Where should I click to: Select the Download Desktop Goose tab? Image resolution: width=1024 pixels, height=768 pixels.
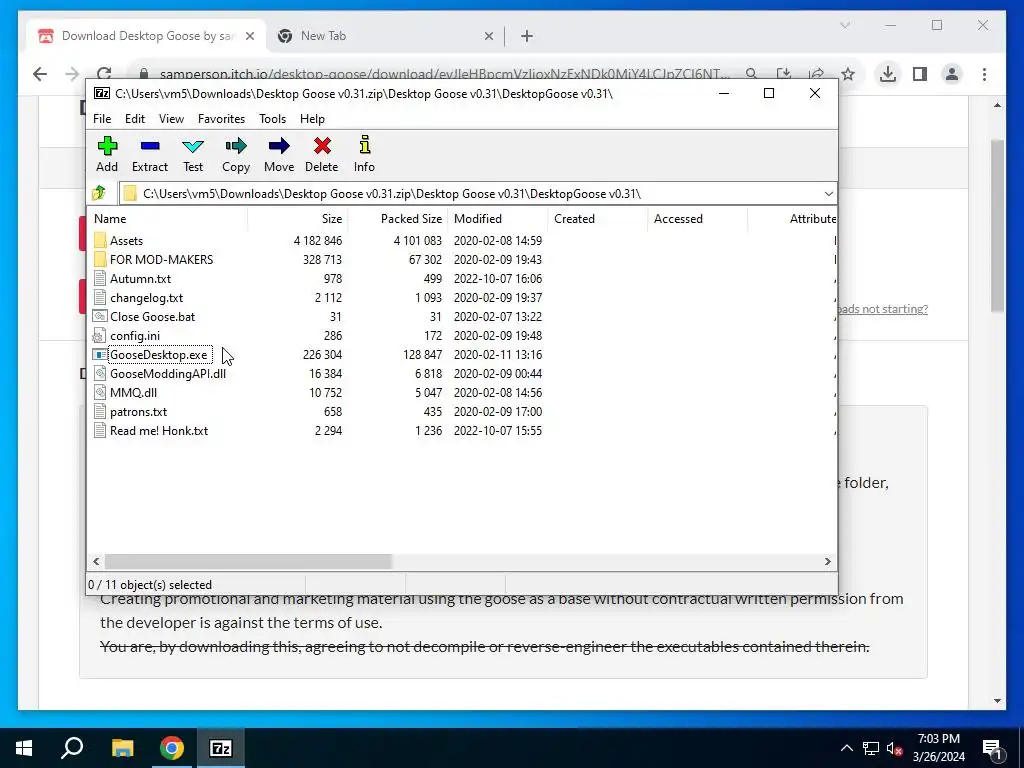pyautogui.click(x=147, y=36)
